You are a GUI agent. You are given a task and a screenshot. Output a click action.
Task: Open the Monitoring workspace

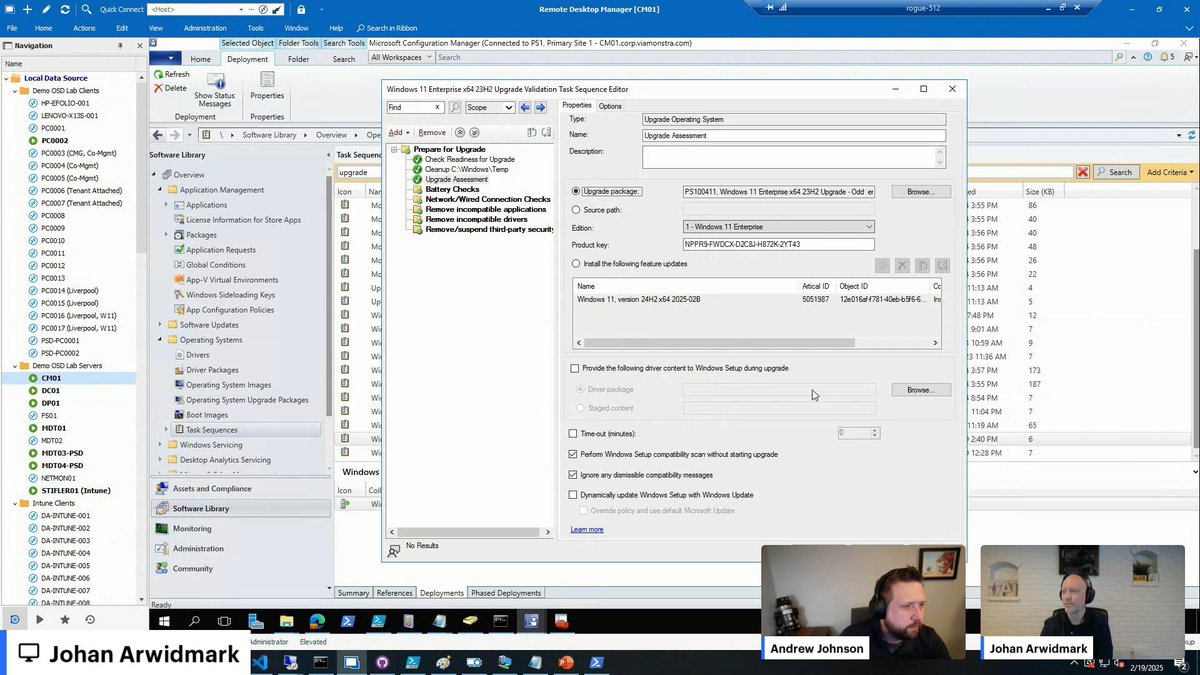[x=192, y=528]
